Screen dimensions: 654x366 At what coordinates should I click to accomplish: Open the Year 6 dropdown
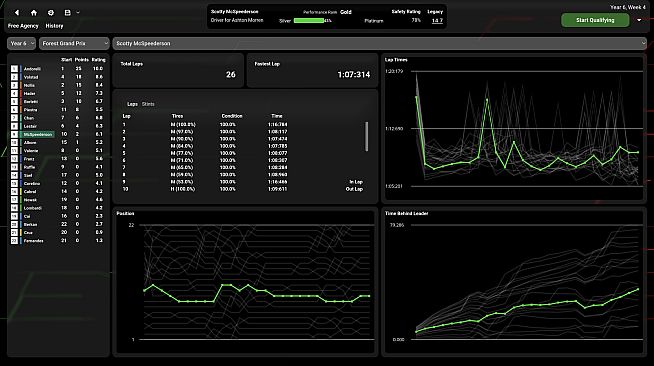pos(21,43)
